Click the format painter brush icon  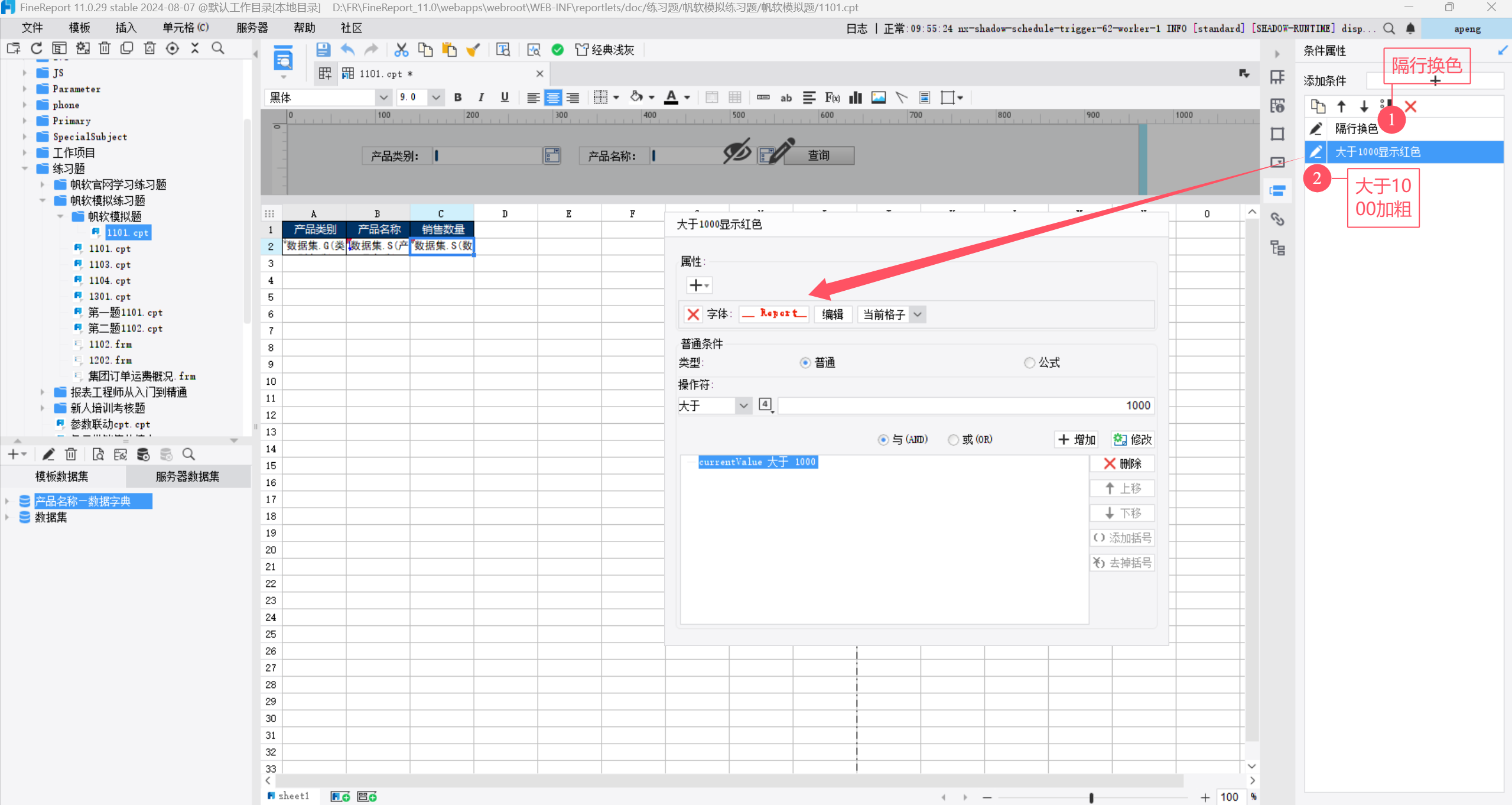pyautogui.click(x=473, y=50)
